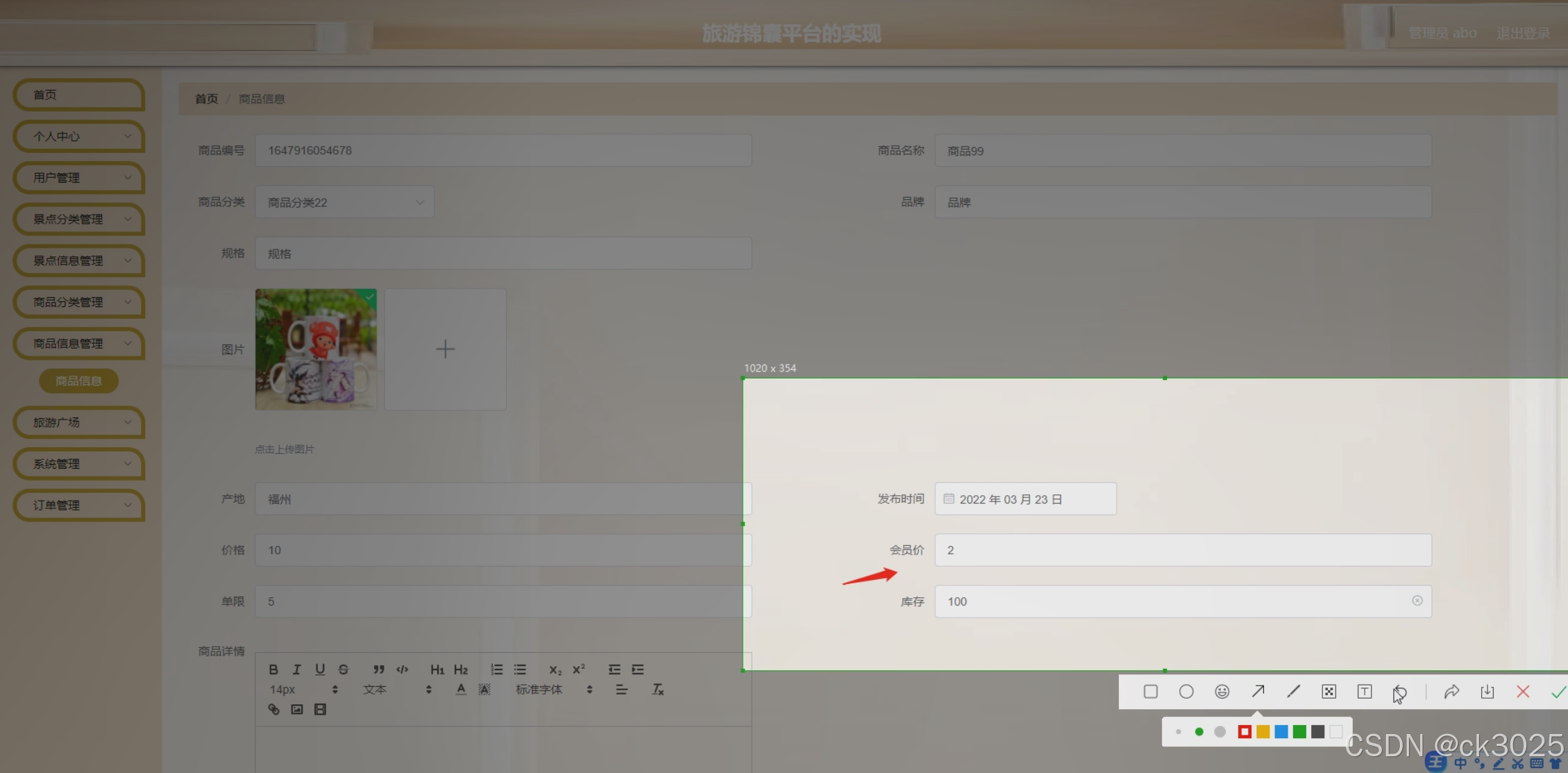The image size is (1568, 773).
Task: Open the 商品分类 dropdown showing 商品分类22
Action: pos(344,202)
